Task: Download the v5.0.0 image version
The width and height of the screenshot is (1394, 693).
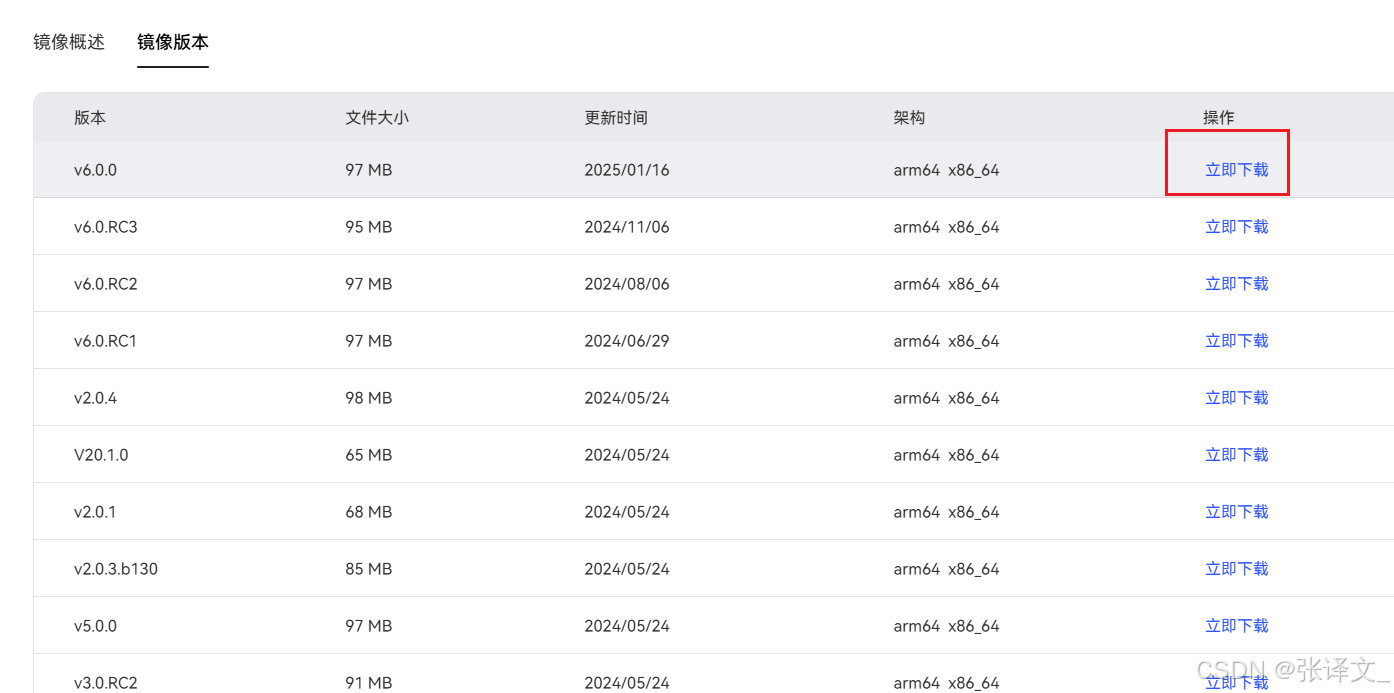Action: (1237, 625)
